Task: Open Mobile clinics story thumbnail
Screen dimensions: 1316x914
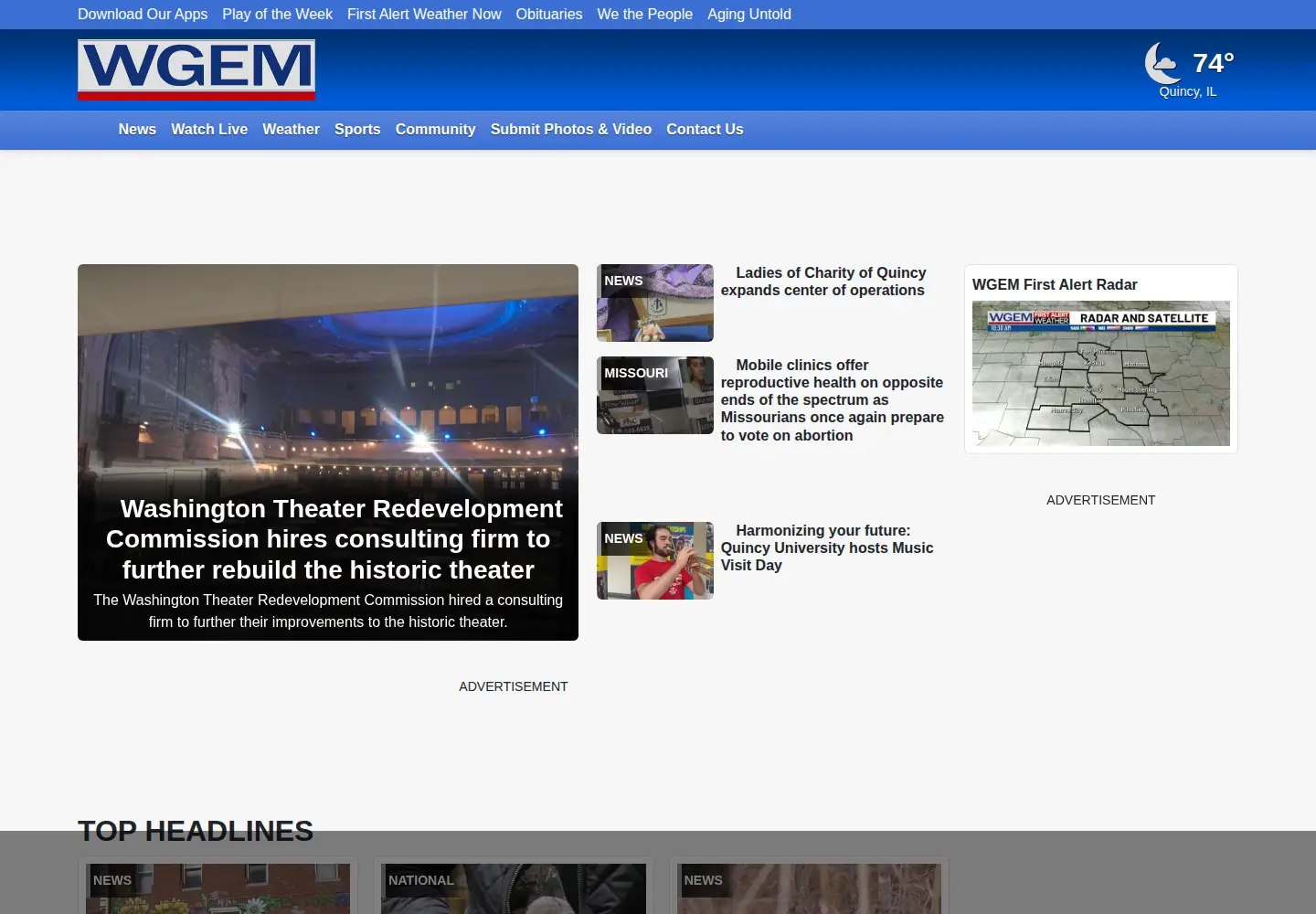Action: pos(655,395)
